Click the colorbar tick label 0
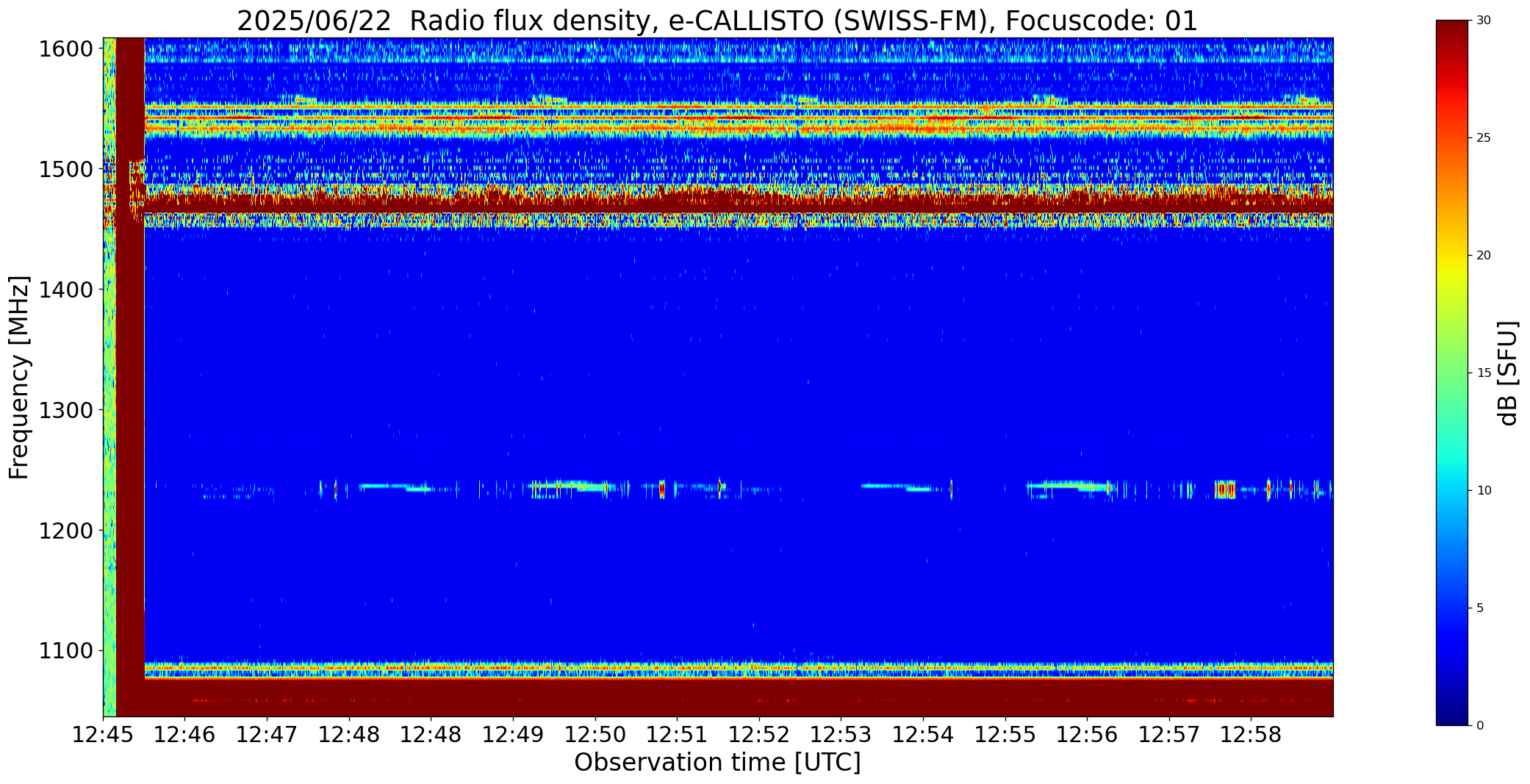 click(x=1481, y=726)
